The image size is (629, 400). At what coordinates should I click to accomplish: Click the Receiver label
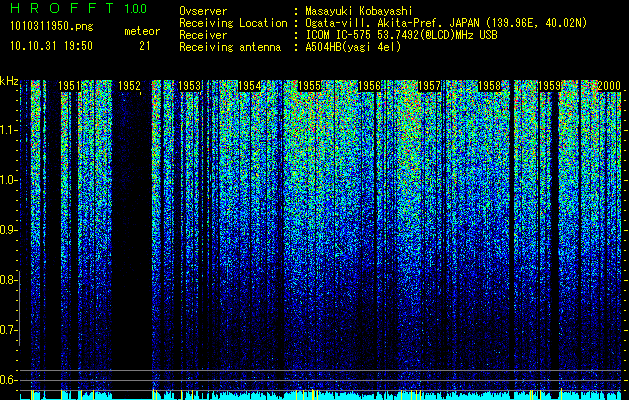tap(203, 35)
